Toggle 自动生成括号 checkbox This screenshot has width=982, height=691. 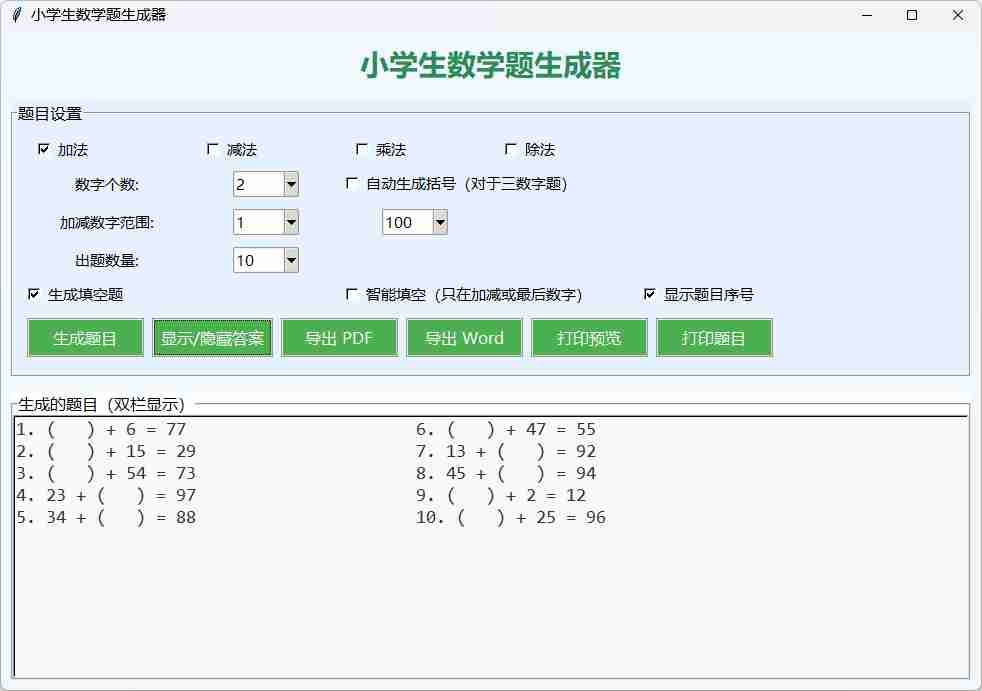(x=352, y=183)
